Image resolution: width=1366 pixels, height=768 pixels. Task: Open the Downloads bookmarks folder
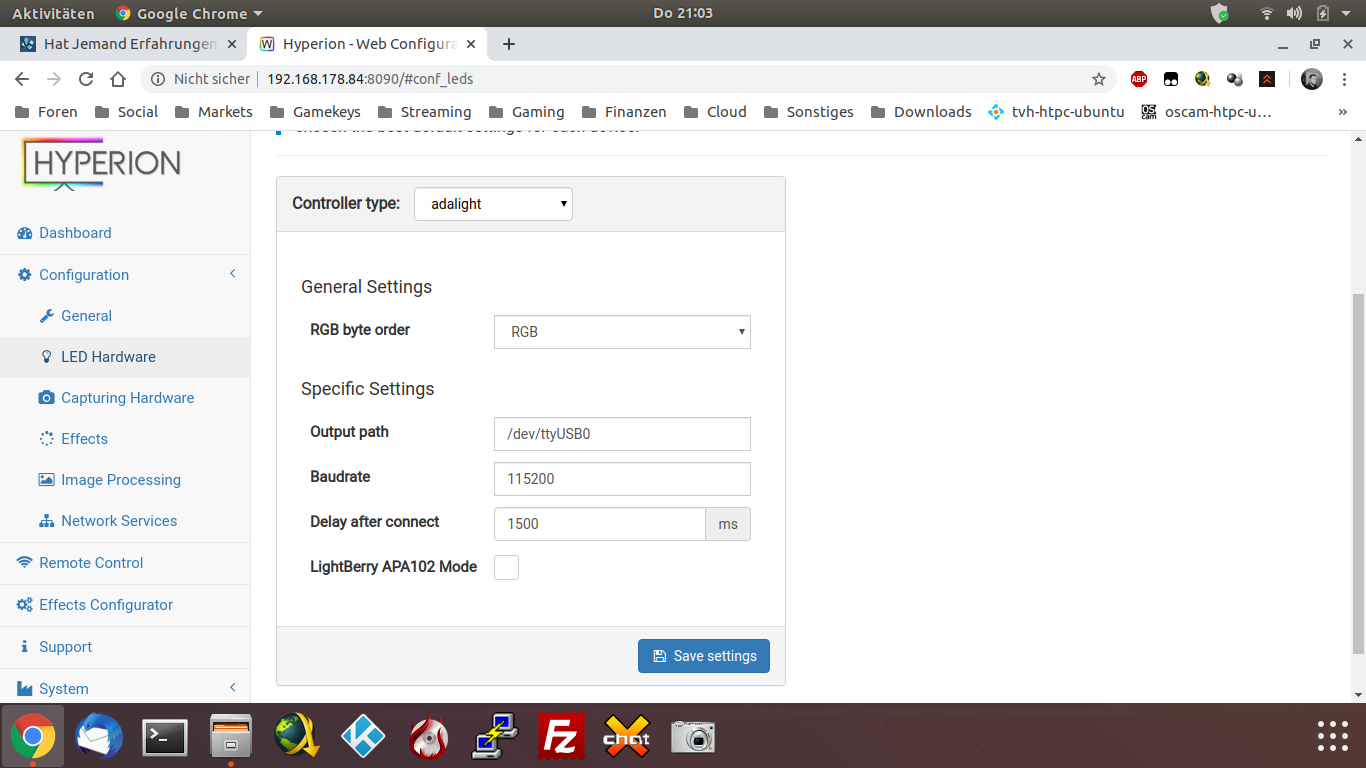[x=921, y=112]
